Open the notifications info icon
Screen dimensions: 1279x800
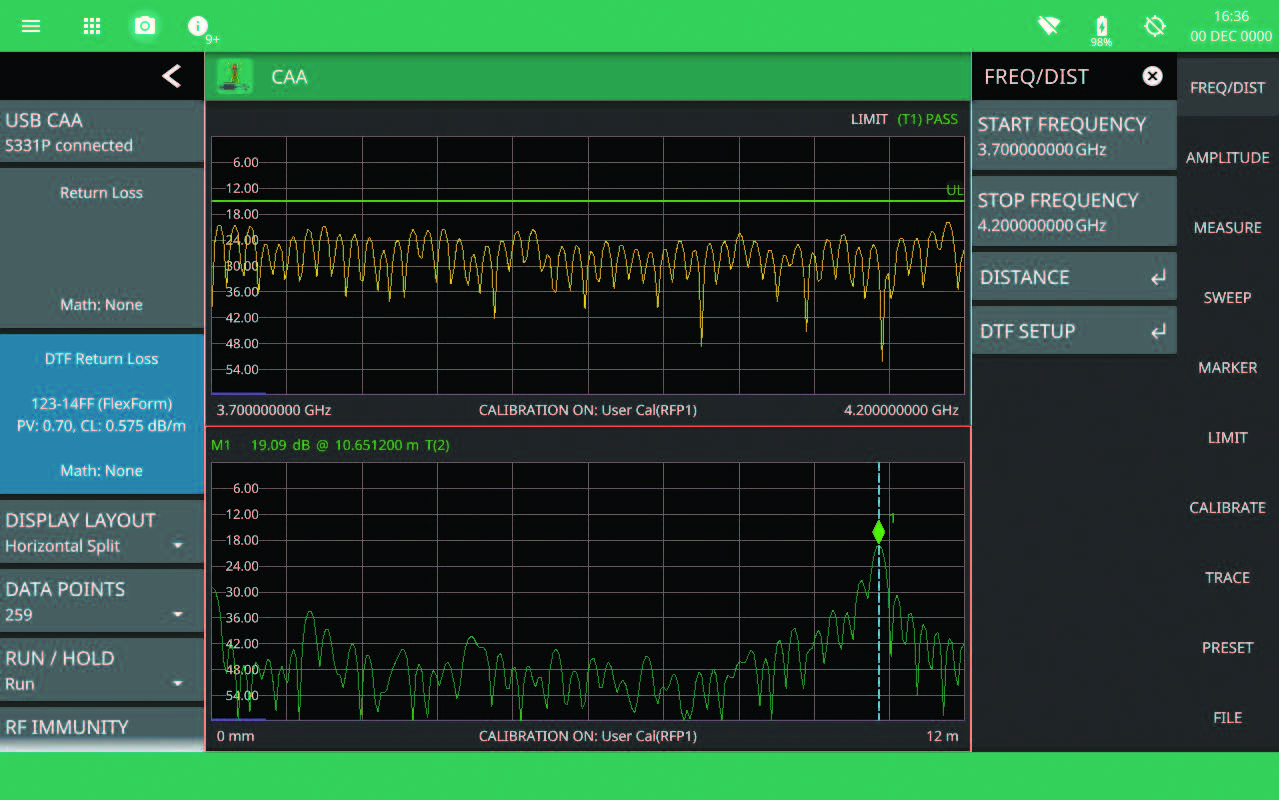[198, 26]
